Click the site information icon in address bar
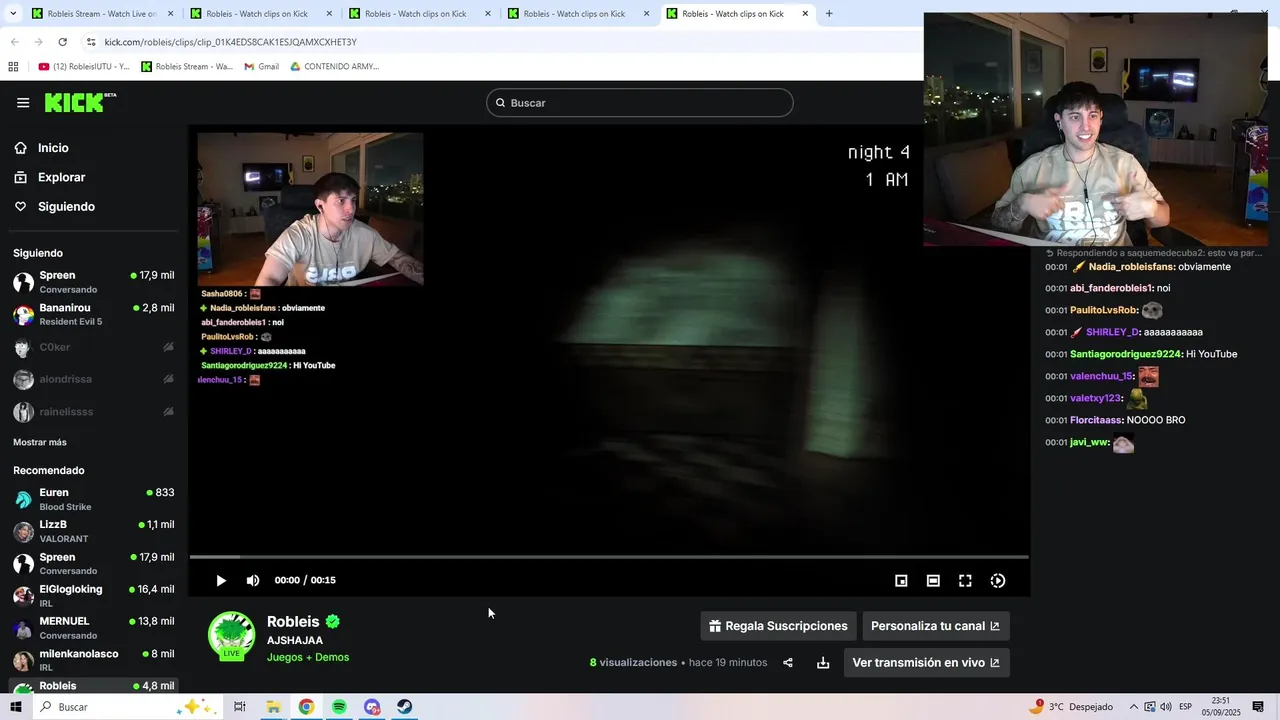The height and width of the screenshot is (720, 1280). (91, 42)
